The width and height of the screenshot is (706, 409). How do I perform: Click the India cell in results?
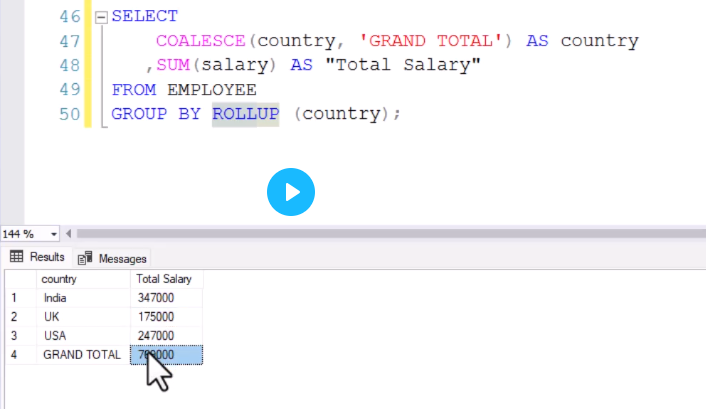(x=84, y=298)
